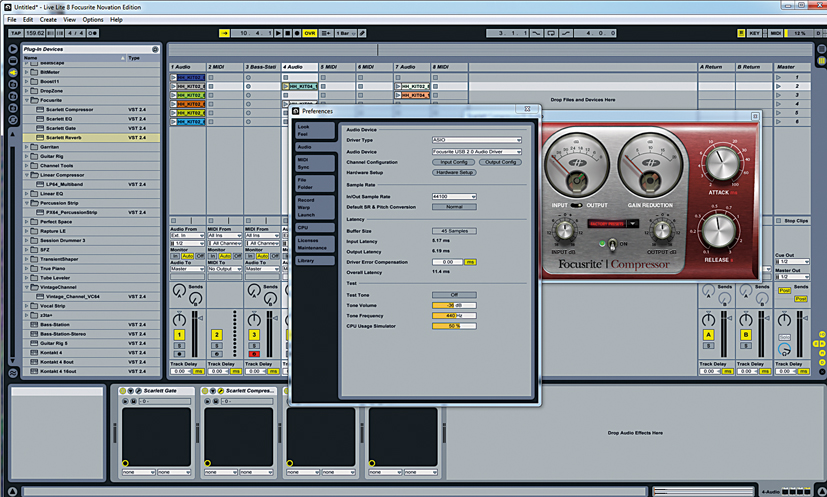Open the Live Device Browser icon
Screen dimensions: 827x497
(13, 61)
